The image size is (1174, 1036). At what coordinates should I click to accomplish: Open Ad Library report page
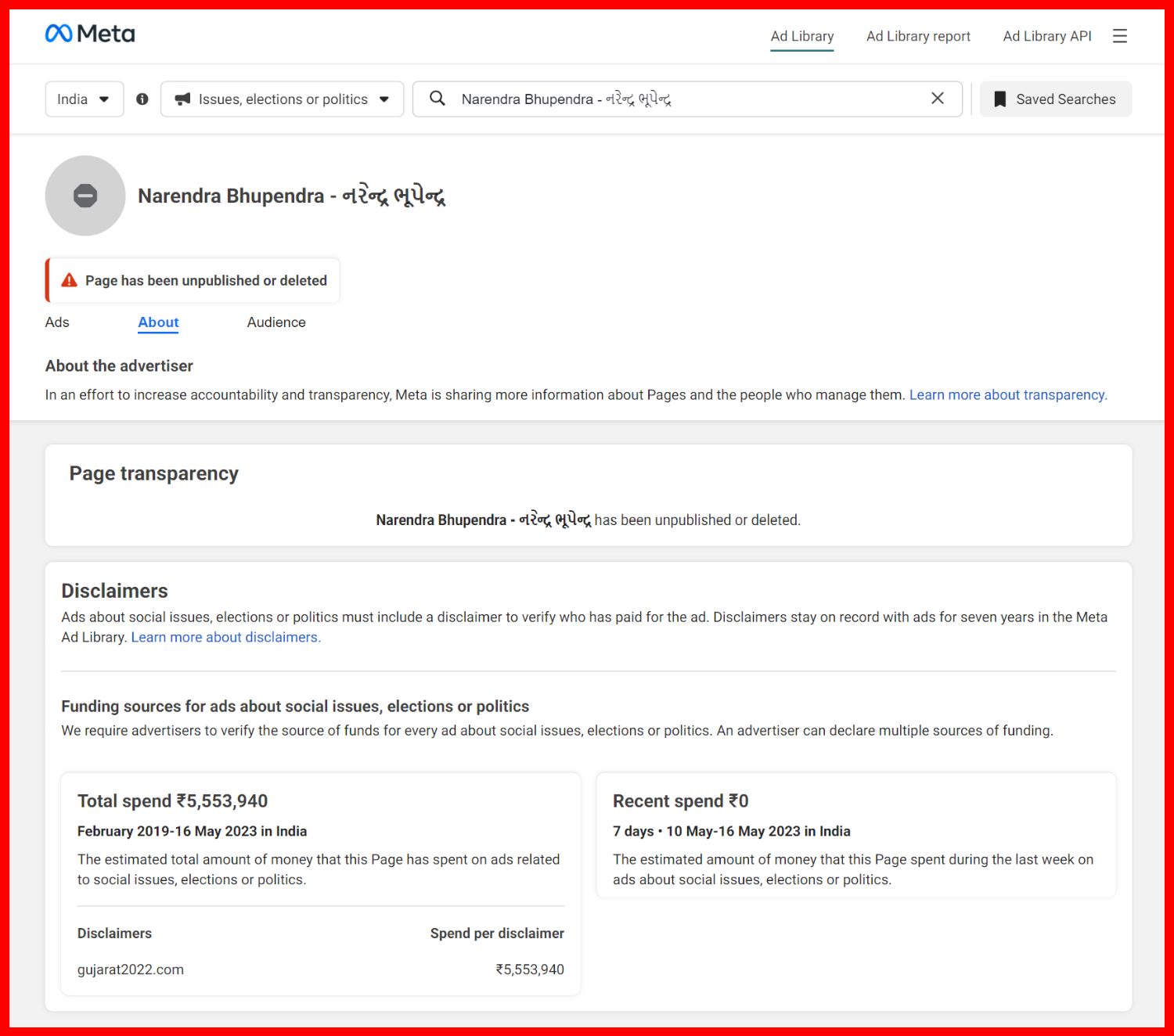click(918, 36)
